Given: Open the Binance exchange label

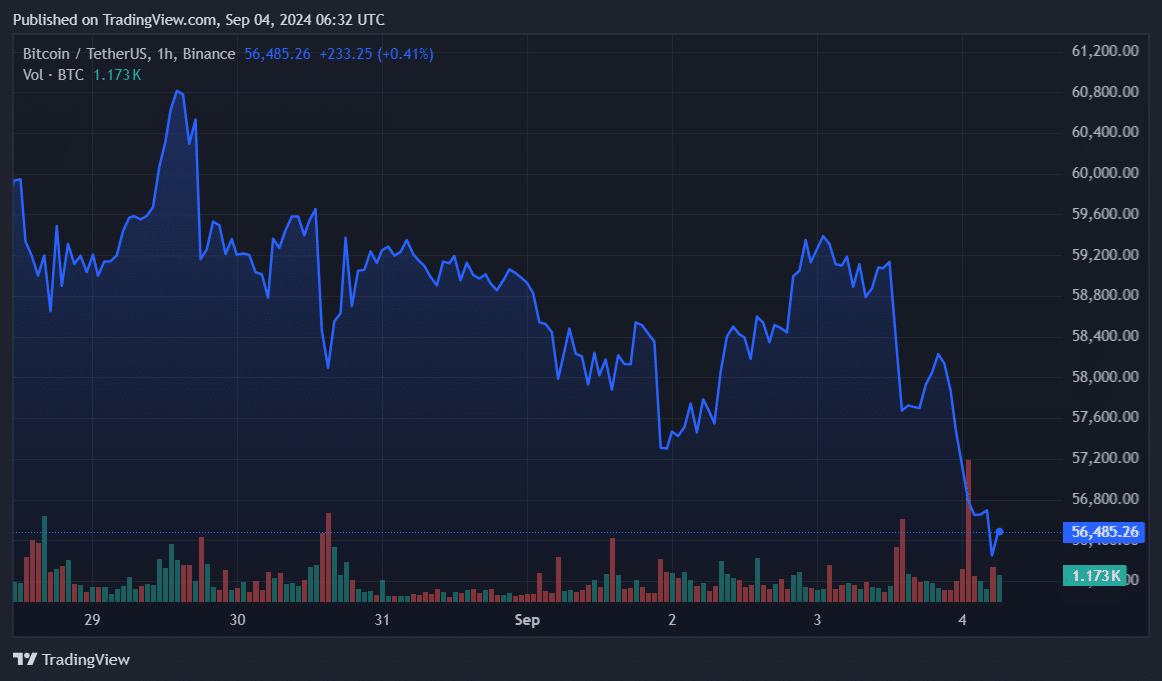Looking at the screenshot, I should click(x=207, y=54).
